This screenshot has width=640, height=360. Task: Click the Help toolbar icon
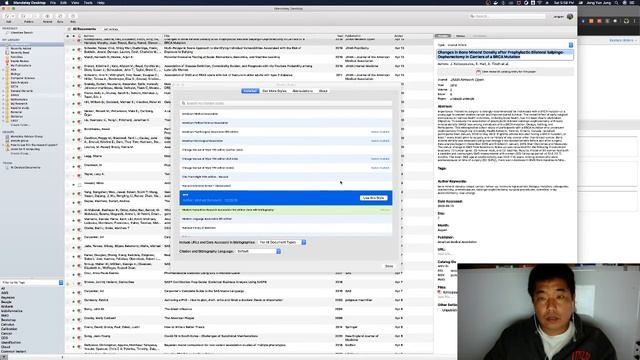coord(73,16)
